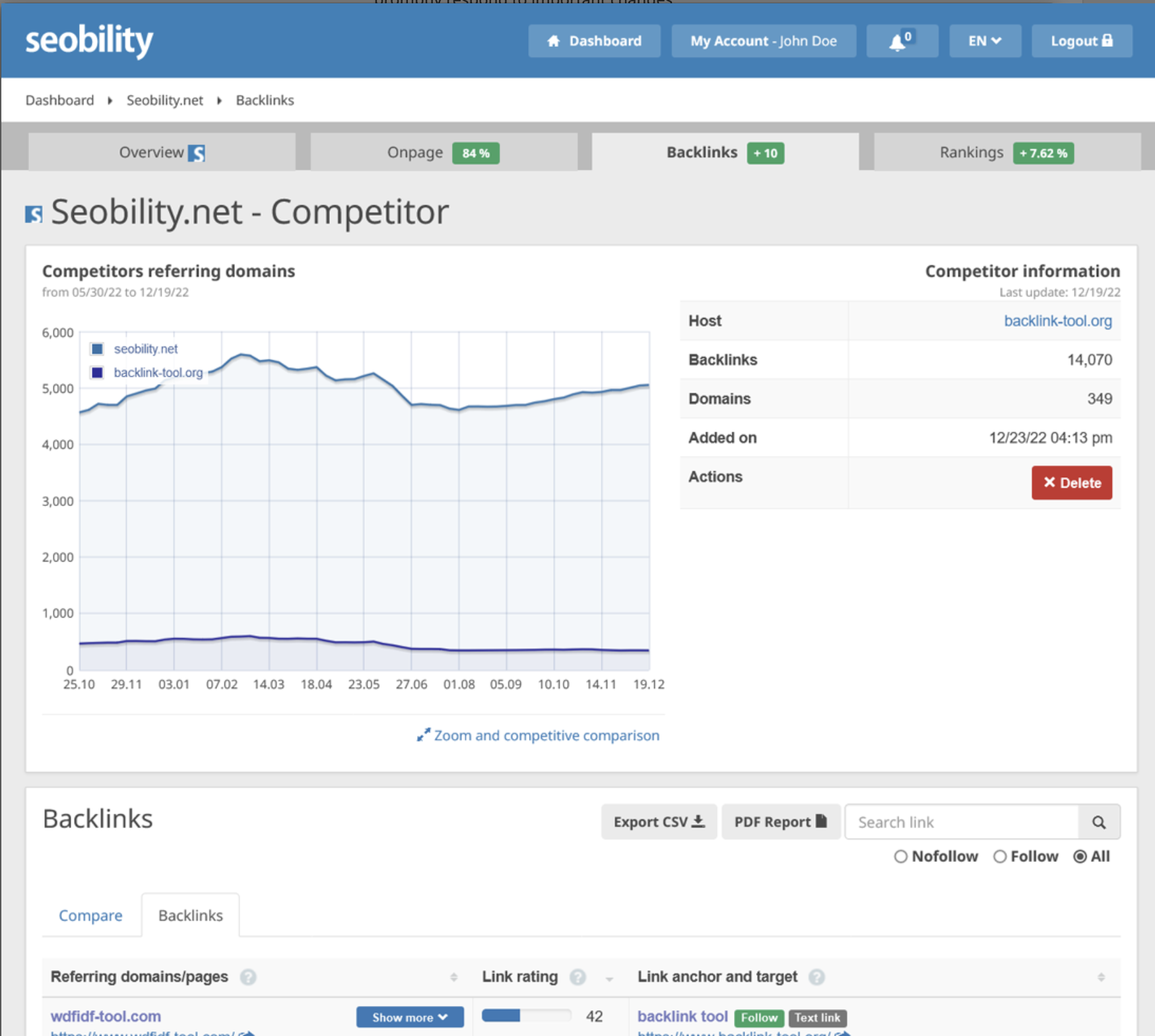Image resolution: width=1155 pixels, height=1036 pixels.
Task: Sort by Link anchor and target arrows
Action: pos(1101,977)
